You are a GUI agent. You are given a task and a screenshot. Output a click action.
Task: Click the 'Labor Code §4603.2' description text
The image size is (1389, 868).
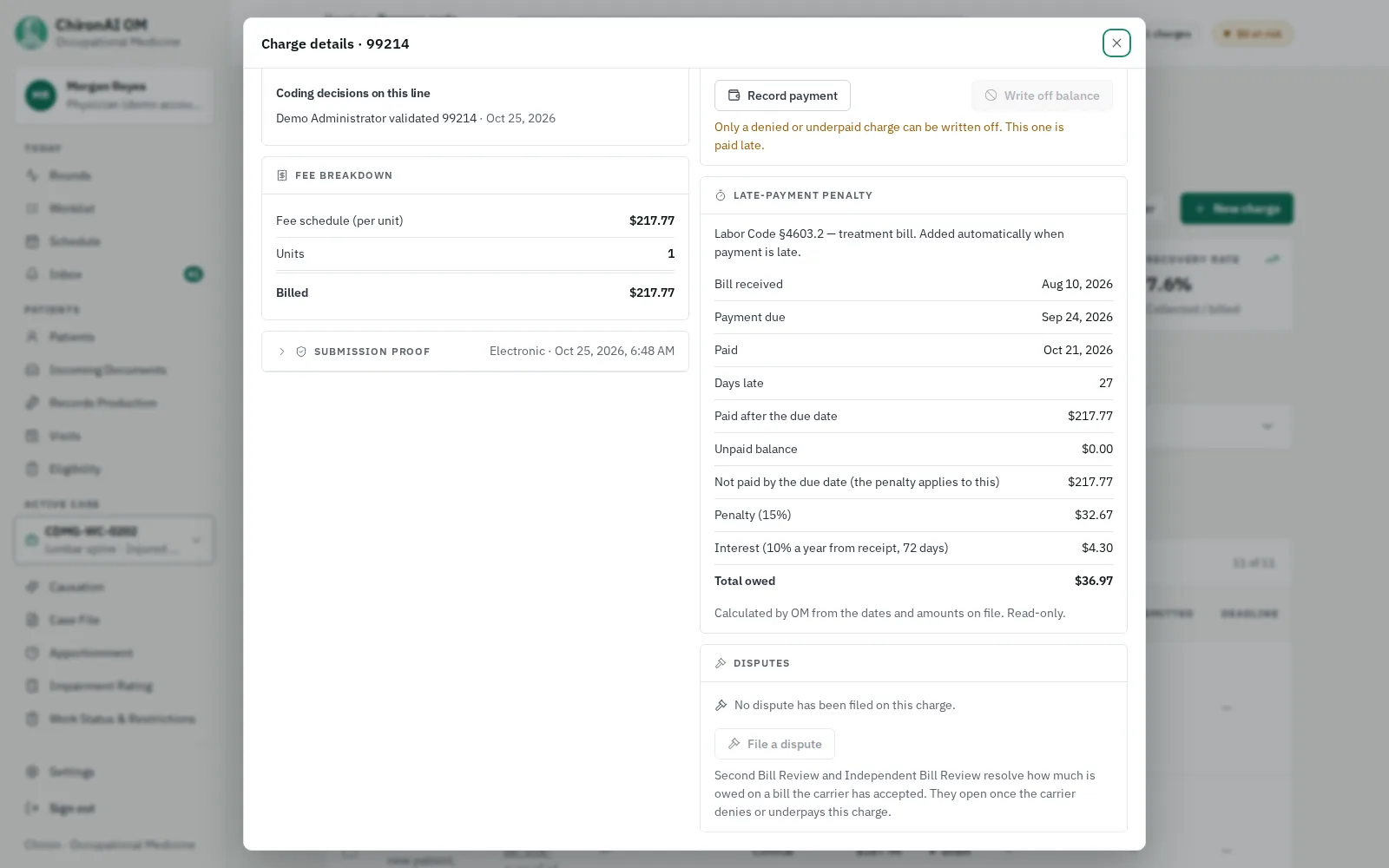click(x=889, y=243)
